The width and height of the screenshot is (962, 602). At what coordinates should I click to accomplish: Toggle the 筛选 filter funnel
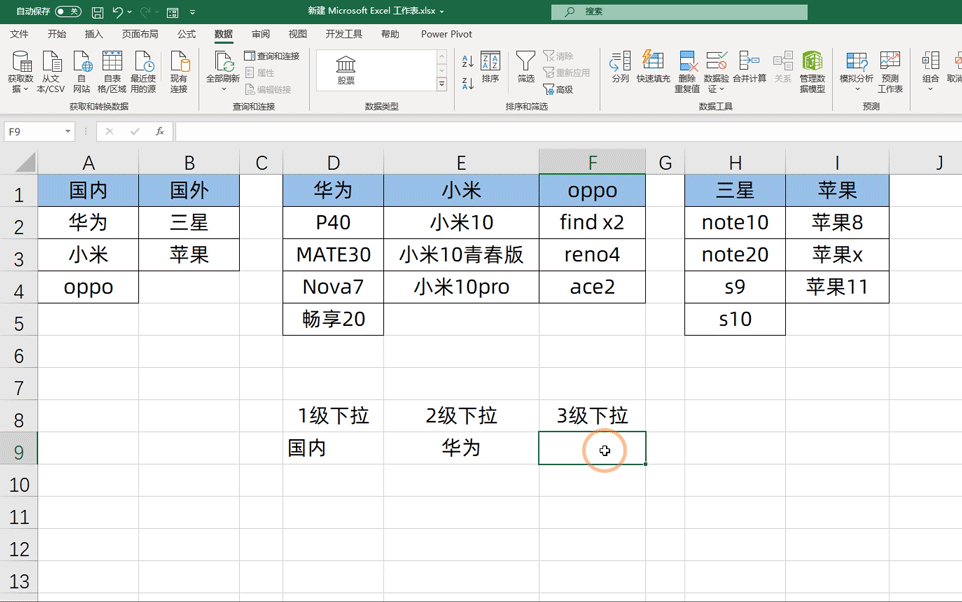point(526,67)
